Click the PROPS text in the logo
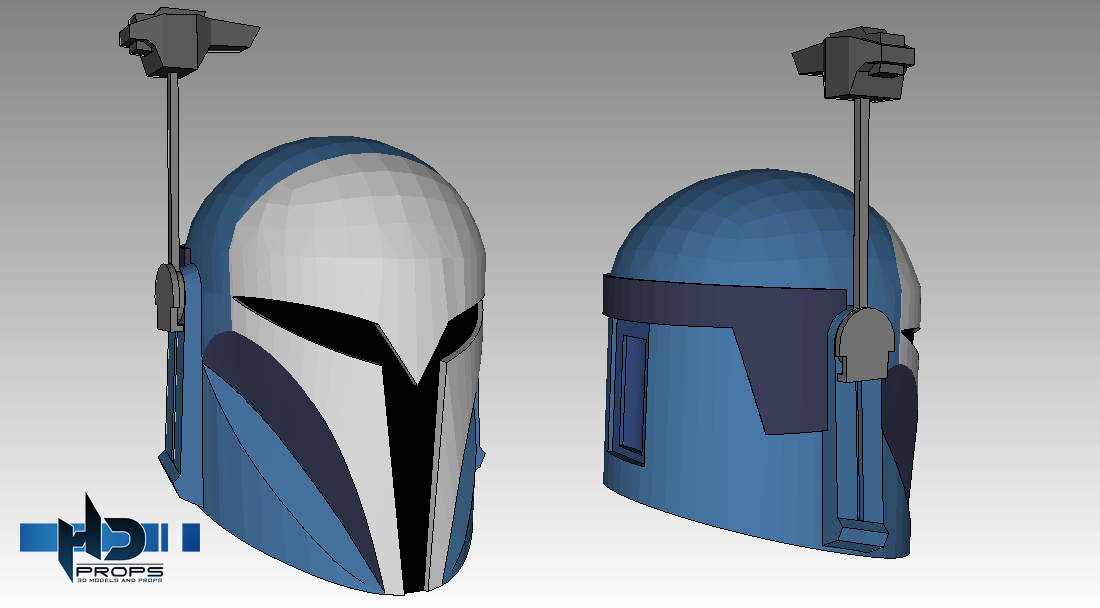Screen dimensions: 1100x608 click(119, 570)
